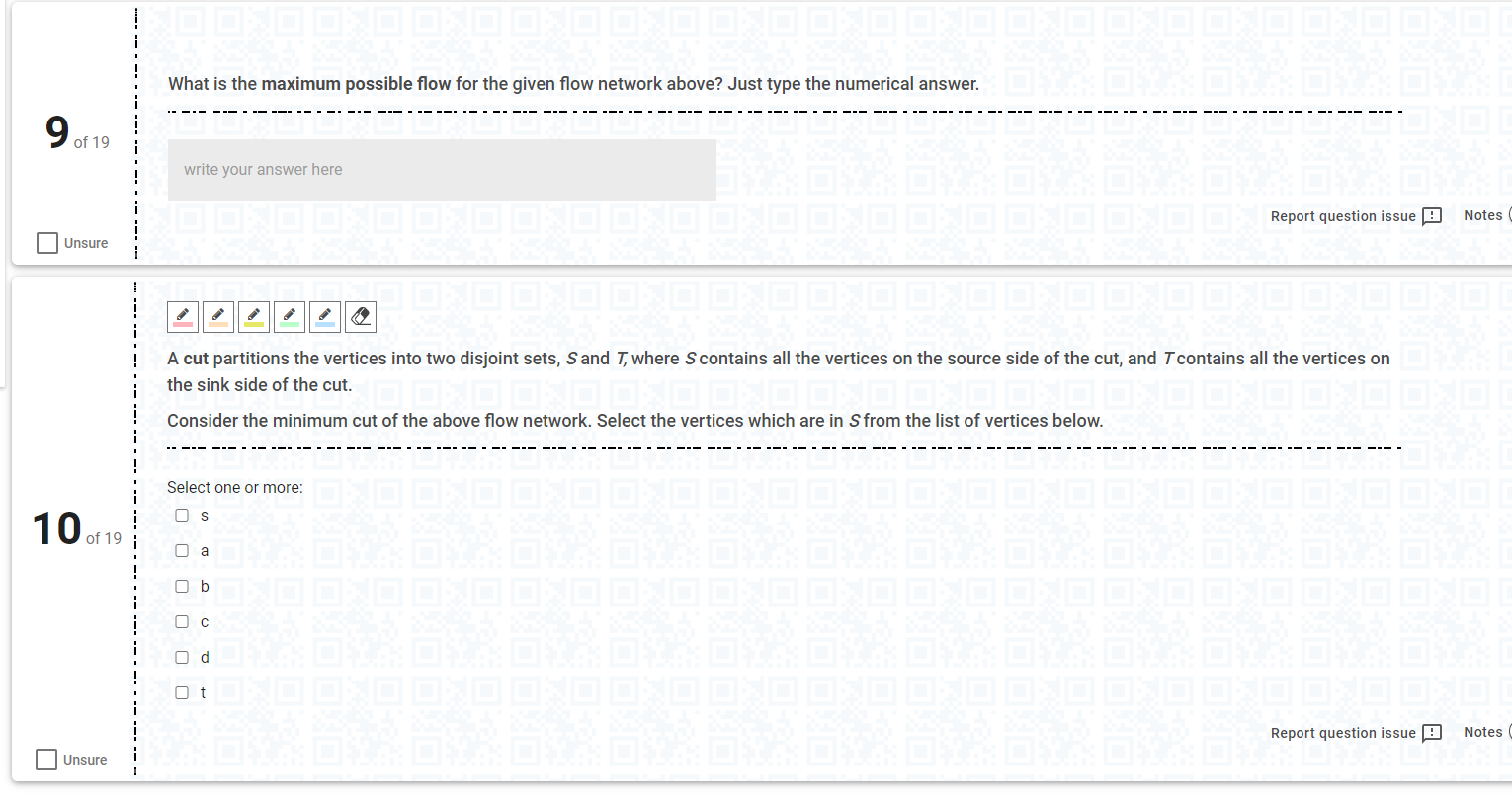Click the report issue speech-bubble icon on question 9

point(1431,215)
